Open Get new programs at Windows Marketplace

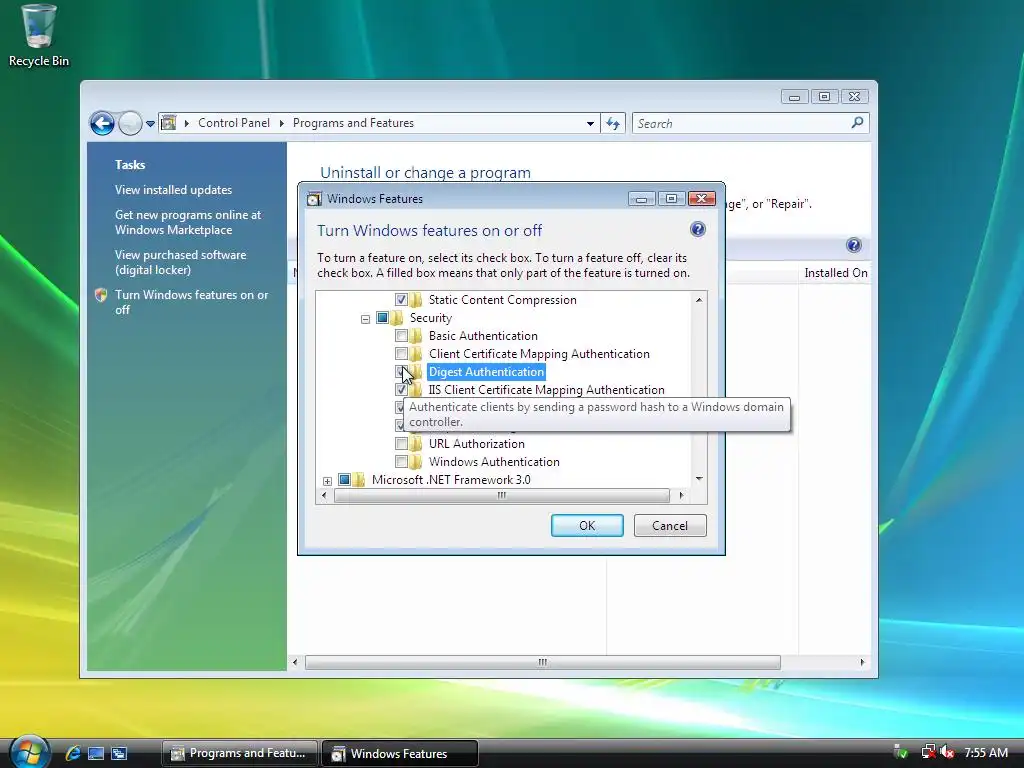click(187, 222)
